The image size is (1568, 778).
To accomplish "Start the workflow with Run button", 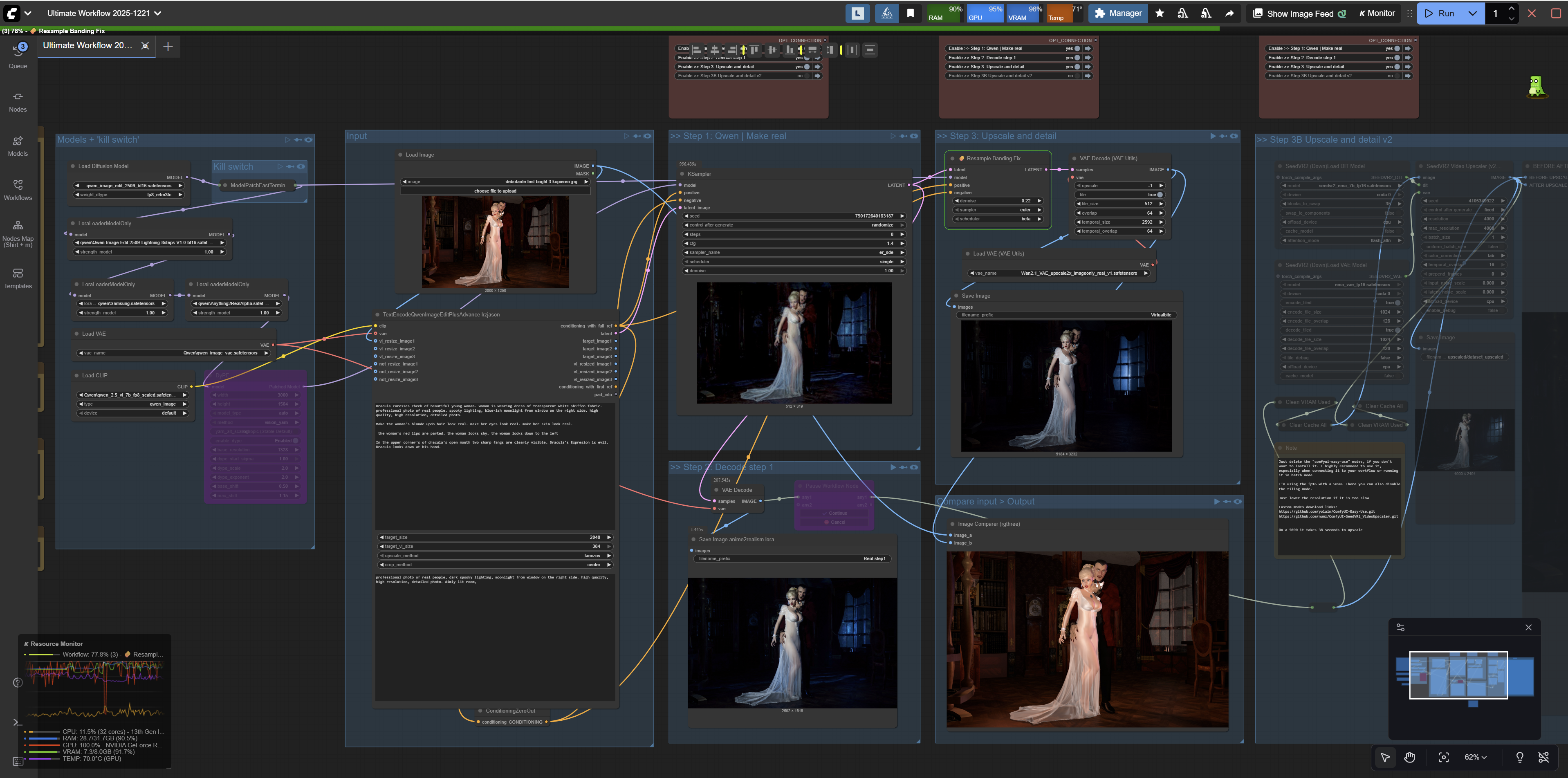I will [x=1440, y=13].
